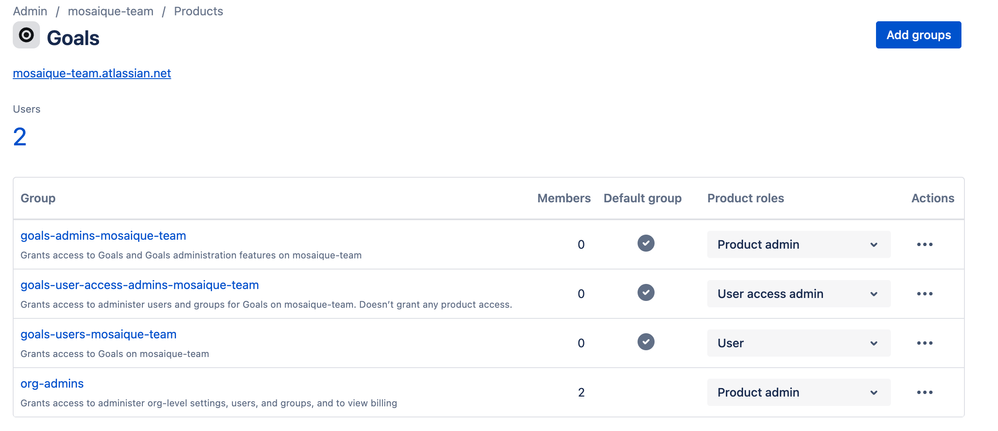Image resolution: width=998 pixels, height=431 pixels.
Task: Click member count 0 for goals-user-access-admins-mosaique-team
Action: [581, 293]
